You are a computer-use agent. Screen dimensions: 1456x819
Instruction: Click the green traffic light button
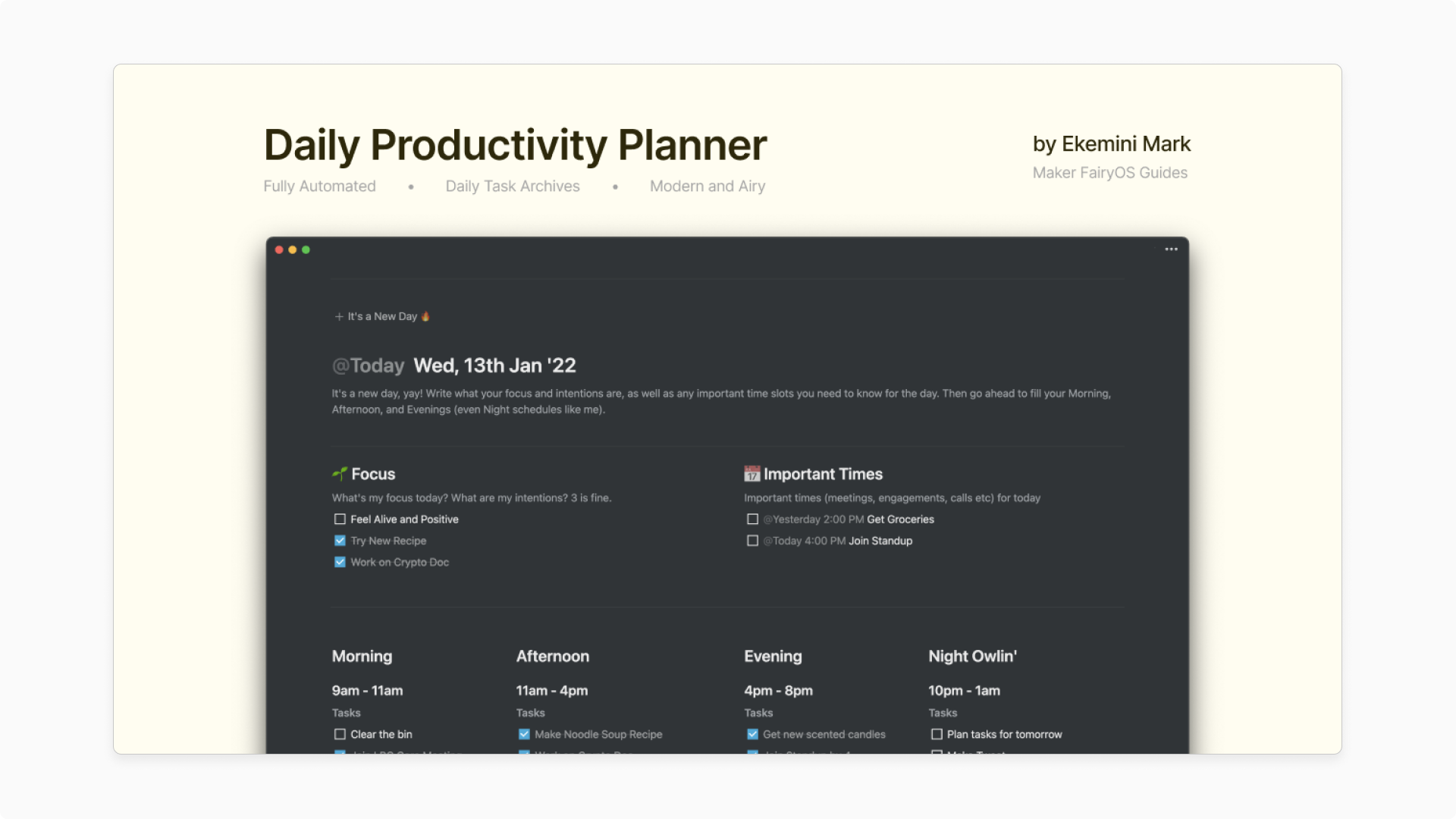[306, 249]
